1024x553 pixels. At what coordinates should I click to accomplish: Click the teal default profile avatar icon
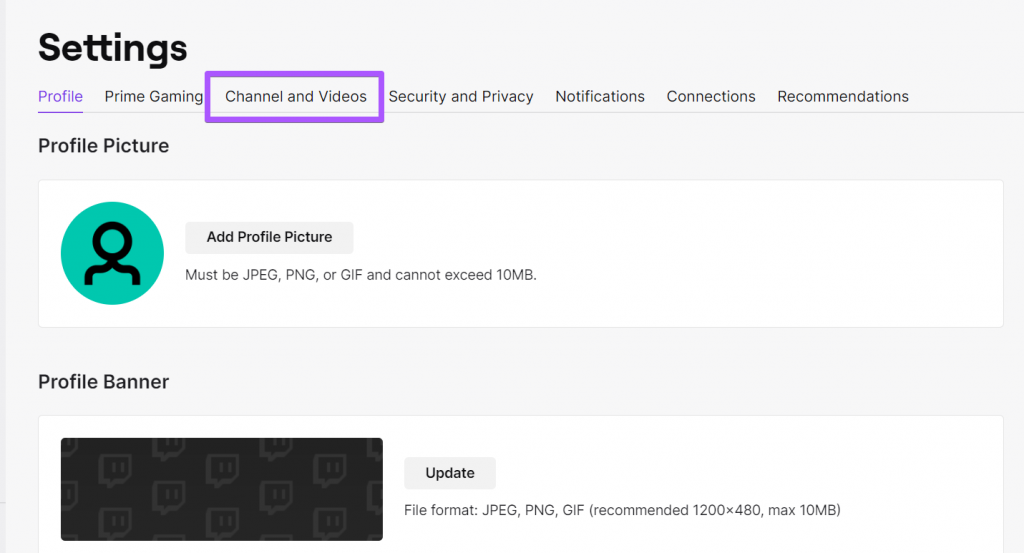112,253
